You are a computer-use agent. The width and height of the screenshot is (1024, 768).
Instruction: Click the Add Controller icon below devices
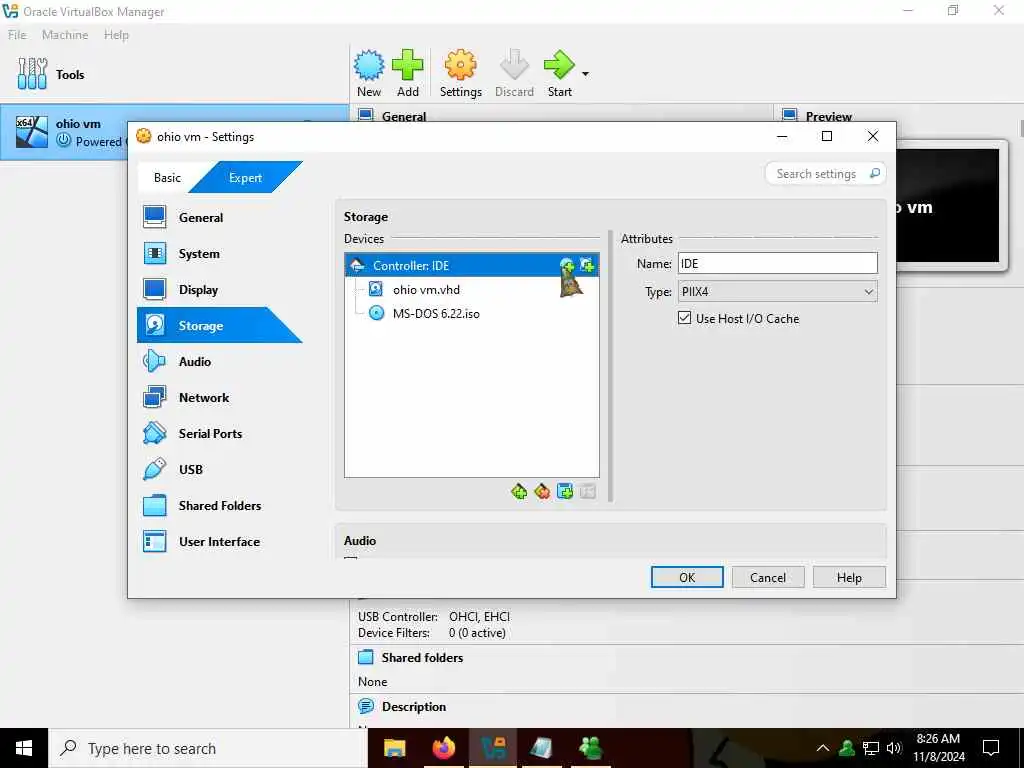519,492
